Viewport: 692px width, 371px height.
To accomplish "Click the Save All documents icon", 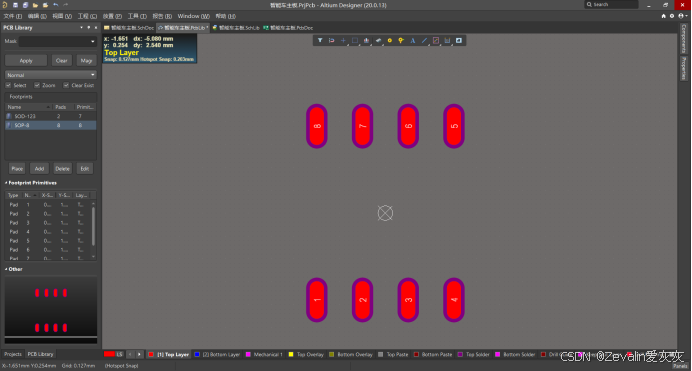I will pos(25,5).
